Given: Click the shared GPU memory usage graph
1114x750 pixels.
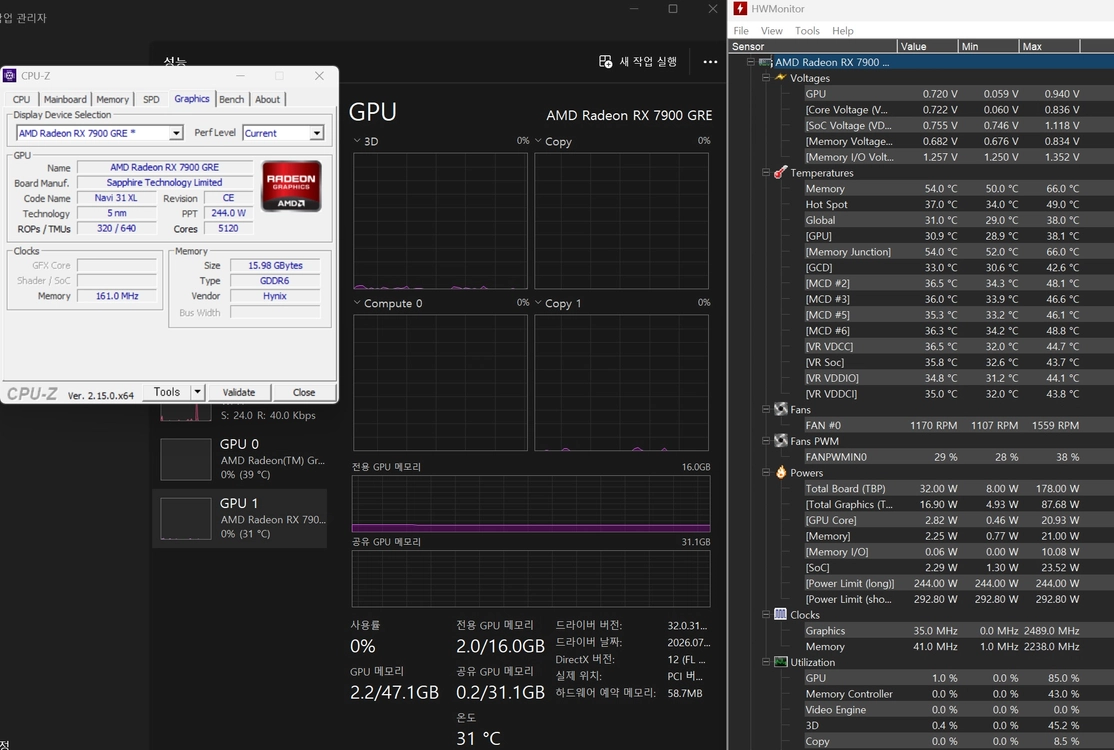Looking at the screenshot, I should (531, 578).
